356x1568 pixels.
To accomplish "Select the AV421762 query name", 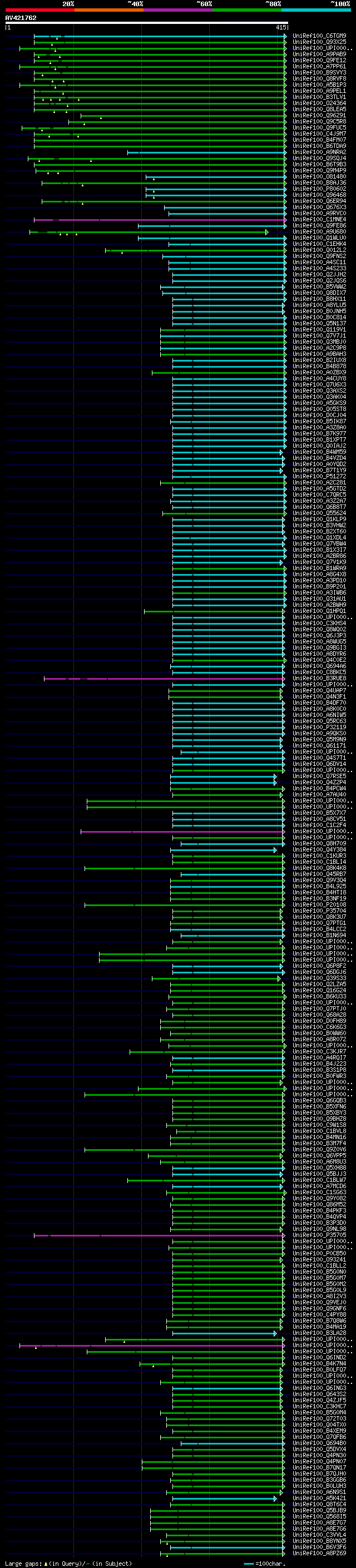I will (21, 18).
